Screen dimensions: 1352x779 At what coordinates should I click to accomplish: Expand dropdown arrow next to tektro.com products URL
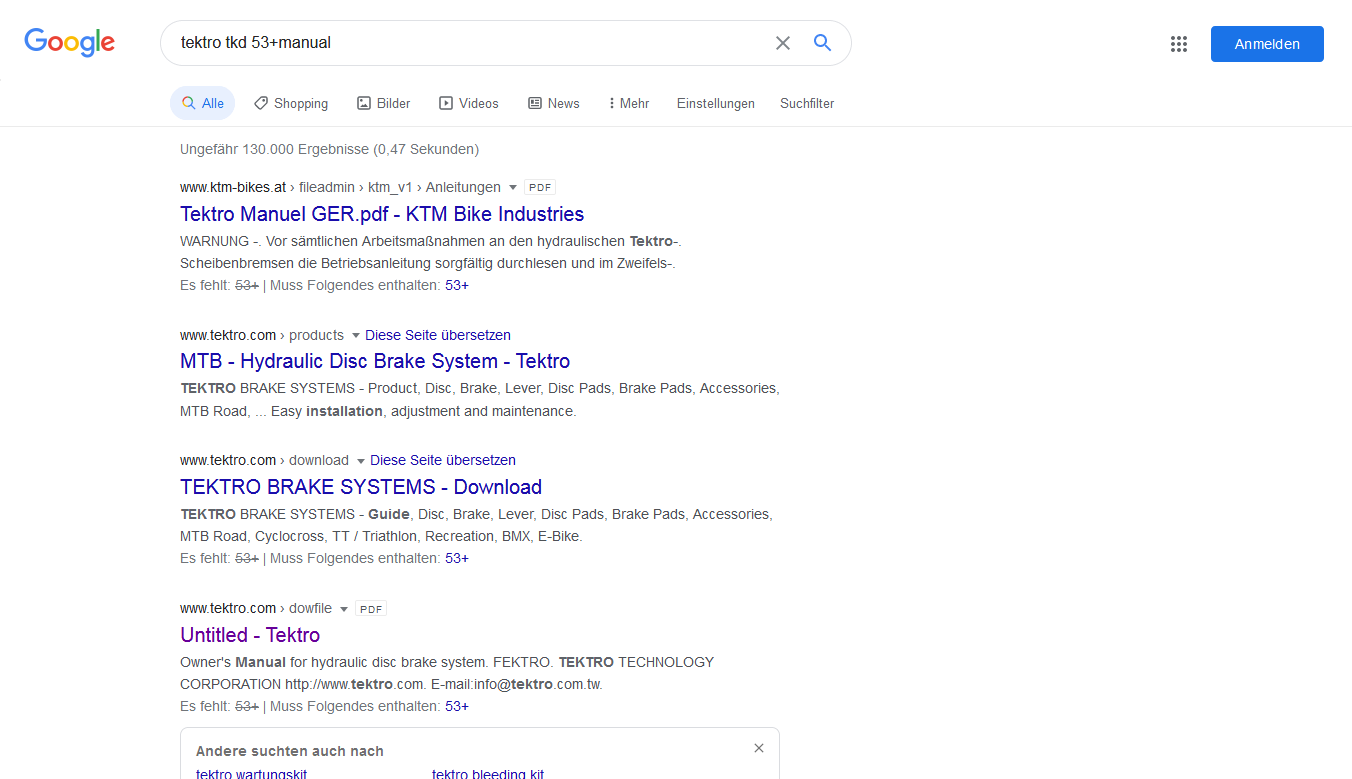pyautogui.click(x=355, y=336)
